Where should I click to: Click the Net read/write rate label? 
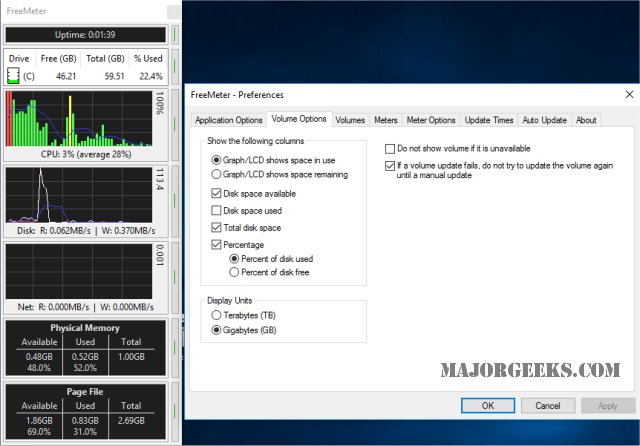click(86, 307)
